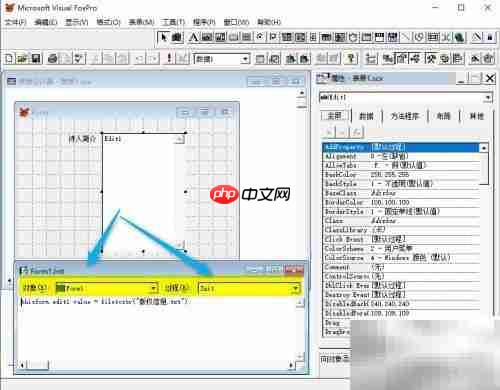
Task: Open the 工具(T) menu
Action: (173, 22)
